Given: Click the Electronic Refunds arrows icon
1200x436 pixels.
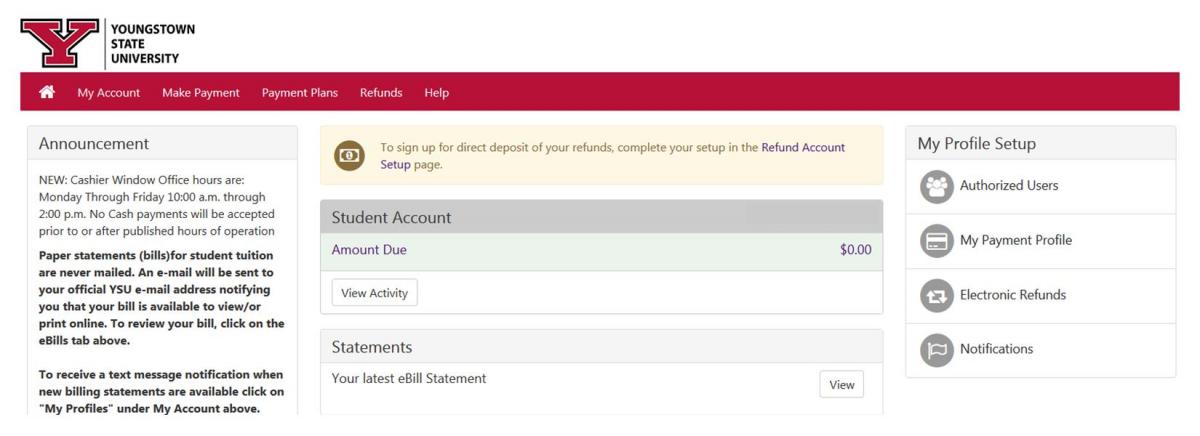Looking at the screenshot, I should 937,296.
